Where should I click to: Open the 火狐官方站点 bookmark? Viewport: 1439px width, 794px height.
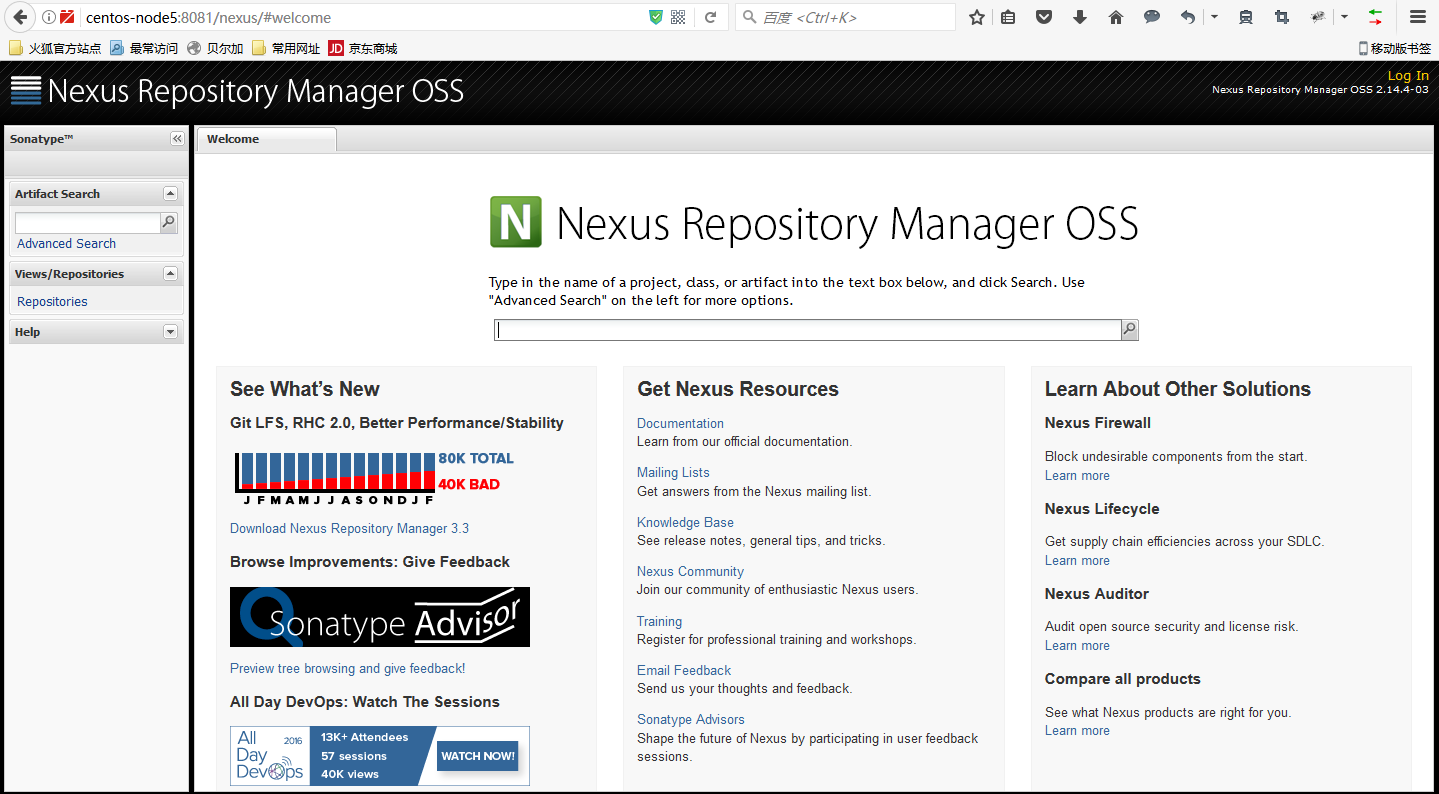tap(56, 48)
